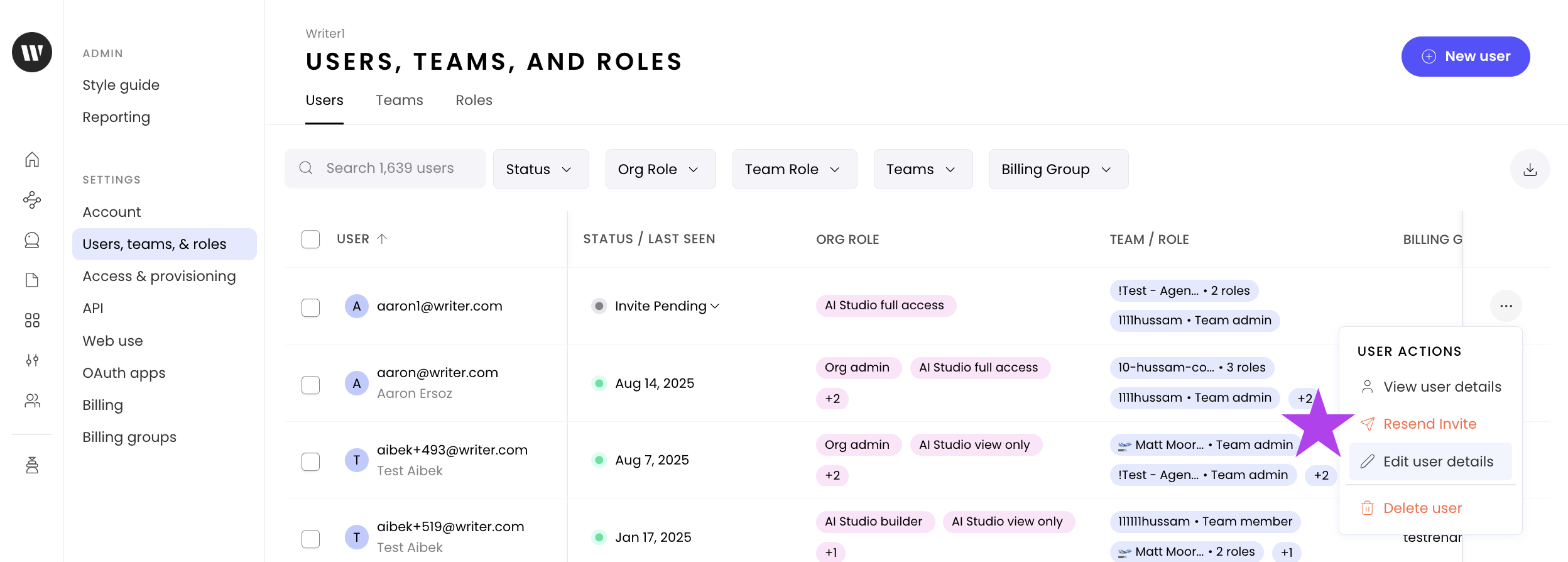Expand +2 org roles for aaron@writer.com
Image resolution: width=1568 pixels, height=562 pixels.
click(832, 399)
